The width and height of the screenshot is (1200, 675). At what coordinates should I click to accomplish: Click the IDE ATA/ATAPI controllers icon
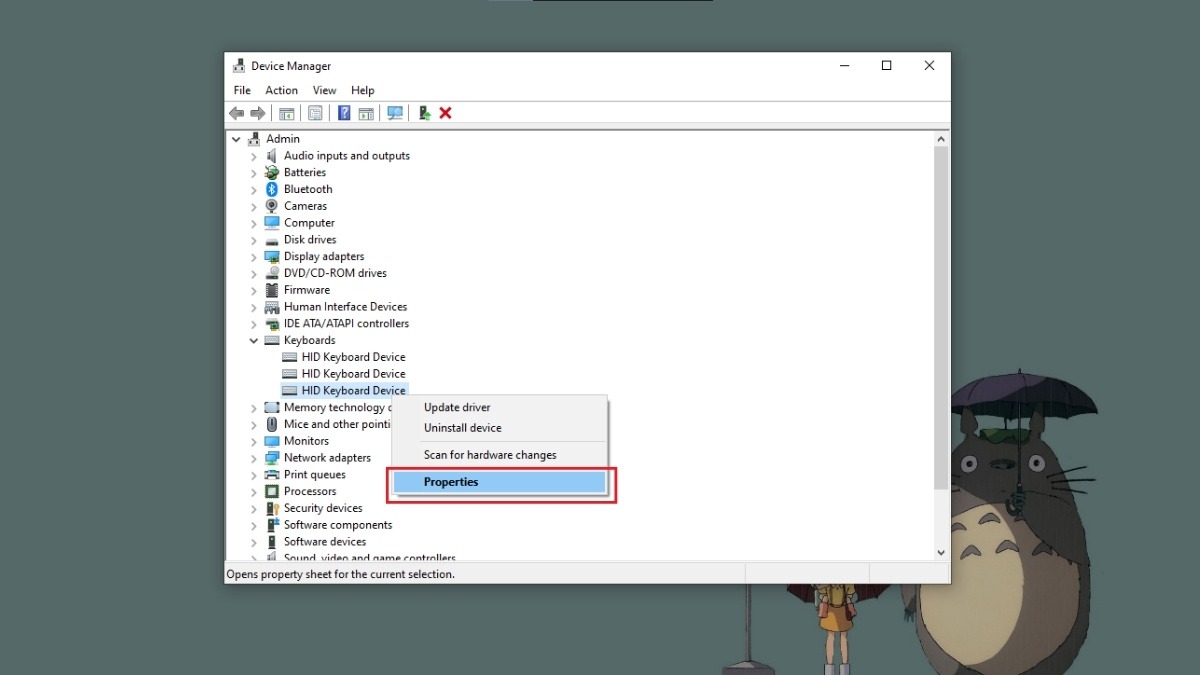pos(271,324)
